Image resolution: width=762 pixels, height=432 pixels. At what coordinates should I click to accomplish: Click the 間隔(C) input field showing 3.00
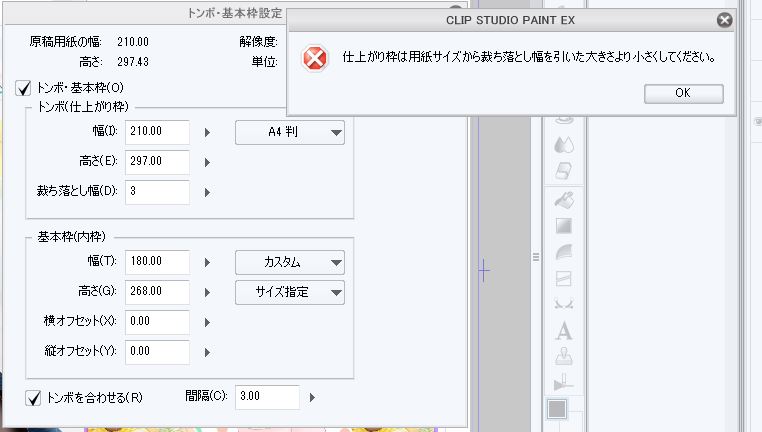click(x=267, y=397)
